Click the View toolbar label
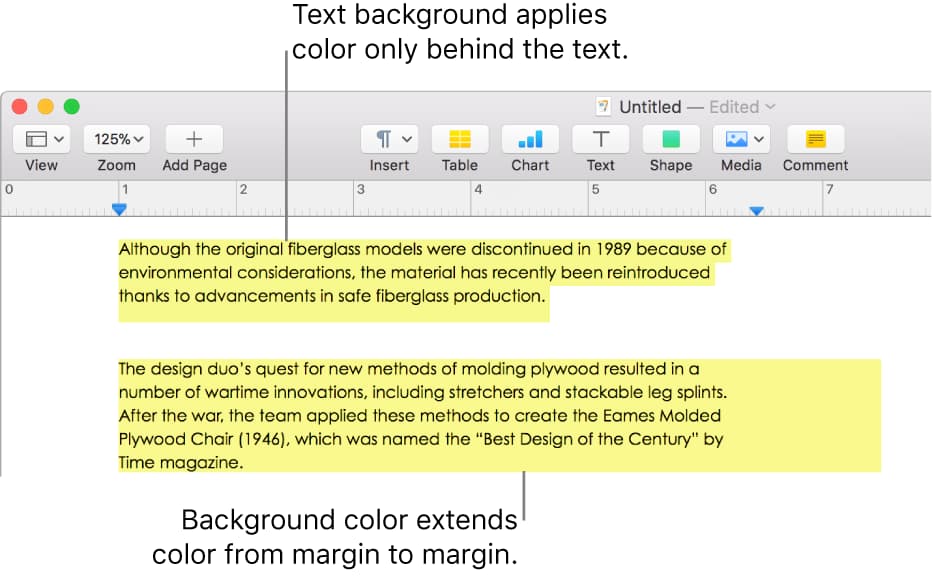This screenshot has width=934, height=577. (41, 165)
